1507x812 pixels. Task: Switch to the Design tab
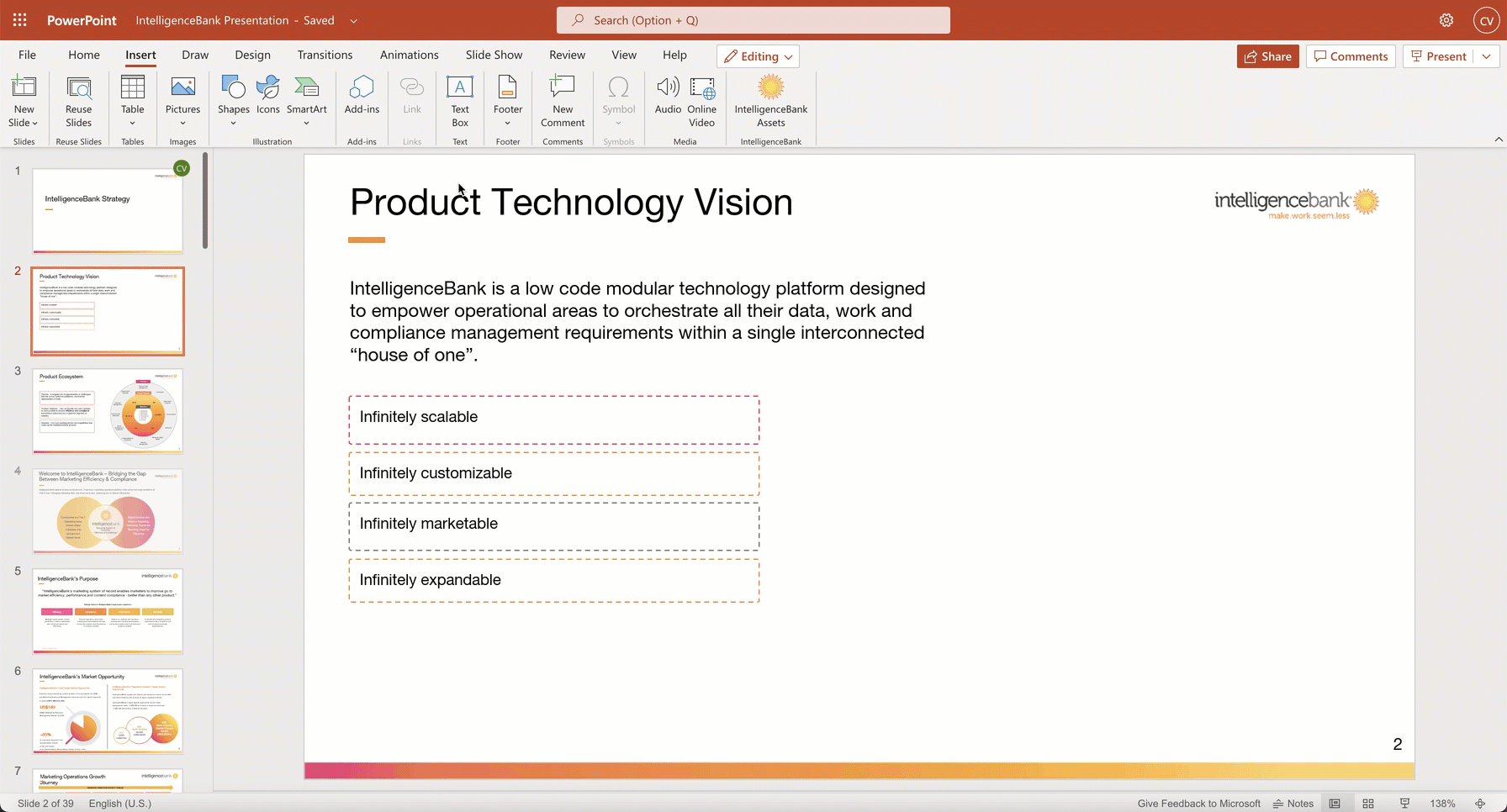click(x=252, y=55)
